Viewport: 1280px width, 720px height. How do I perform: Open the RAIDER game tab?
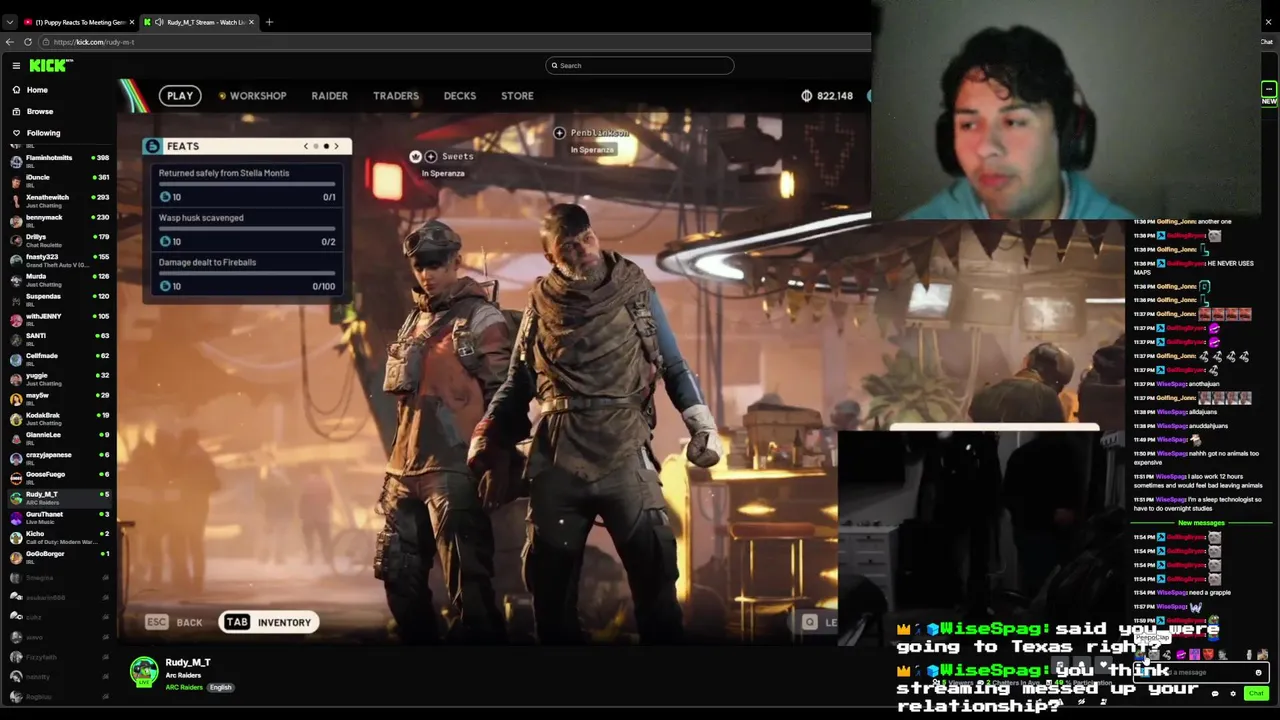329,96
